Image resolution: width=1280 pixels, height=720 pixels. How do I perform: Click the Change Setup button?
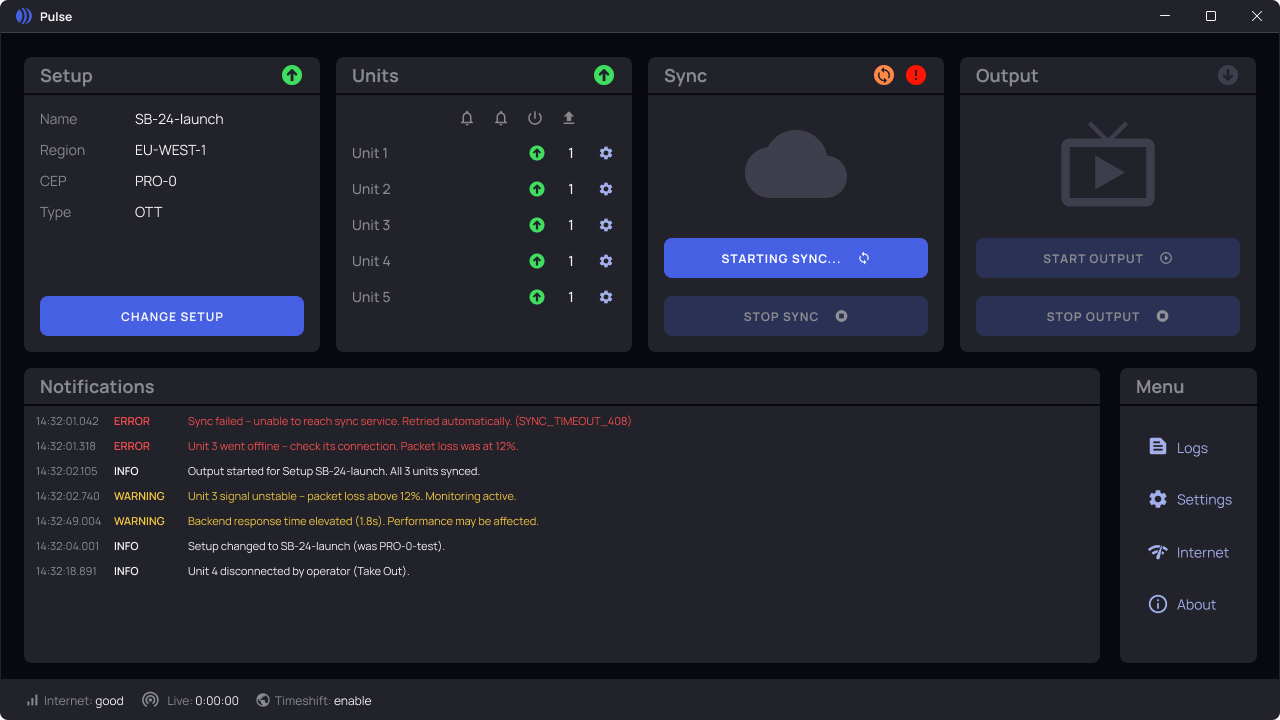172,316
